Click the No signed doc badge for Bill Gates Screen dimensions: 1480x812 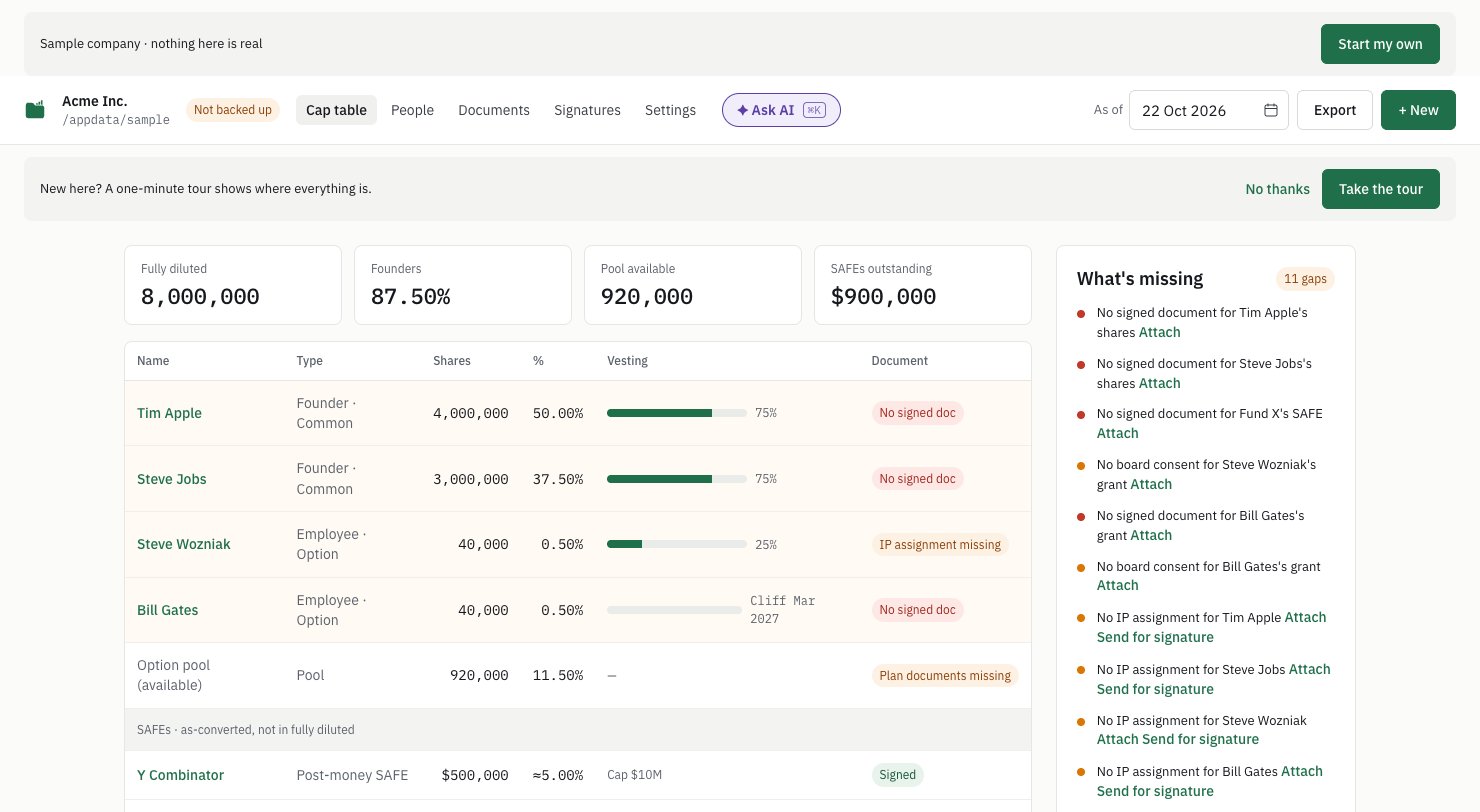click(917, 610)
